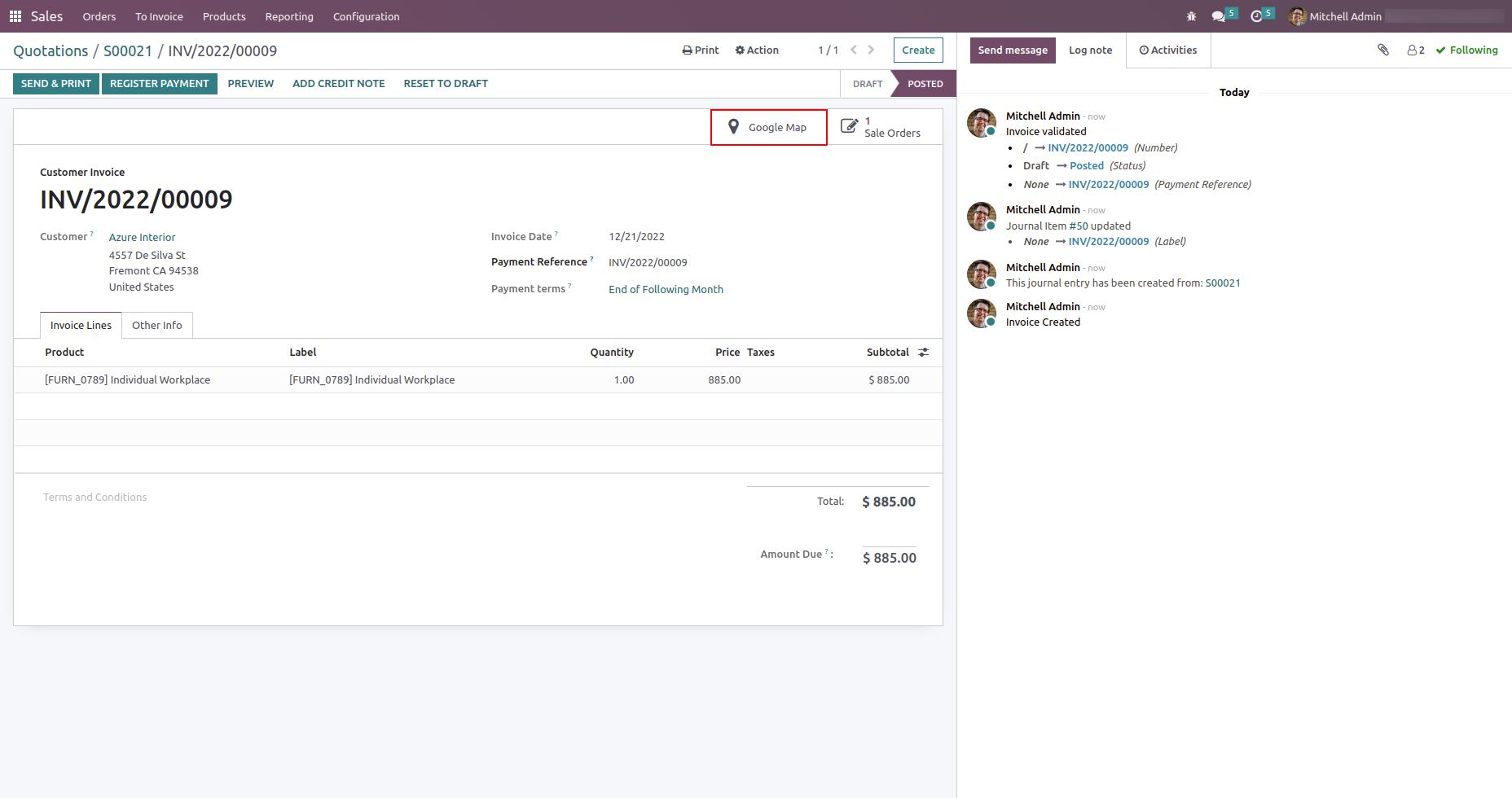The image size is (1512, 798).
Task: Open the Activities scheduler
Action: click(1168, 50)
